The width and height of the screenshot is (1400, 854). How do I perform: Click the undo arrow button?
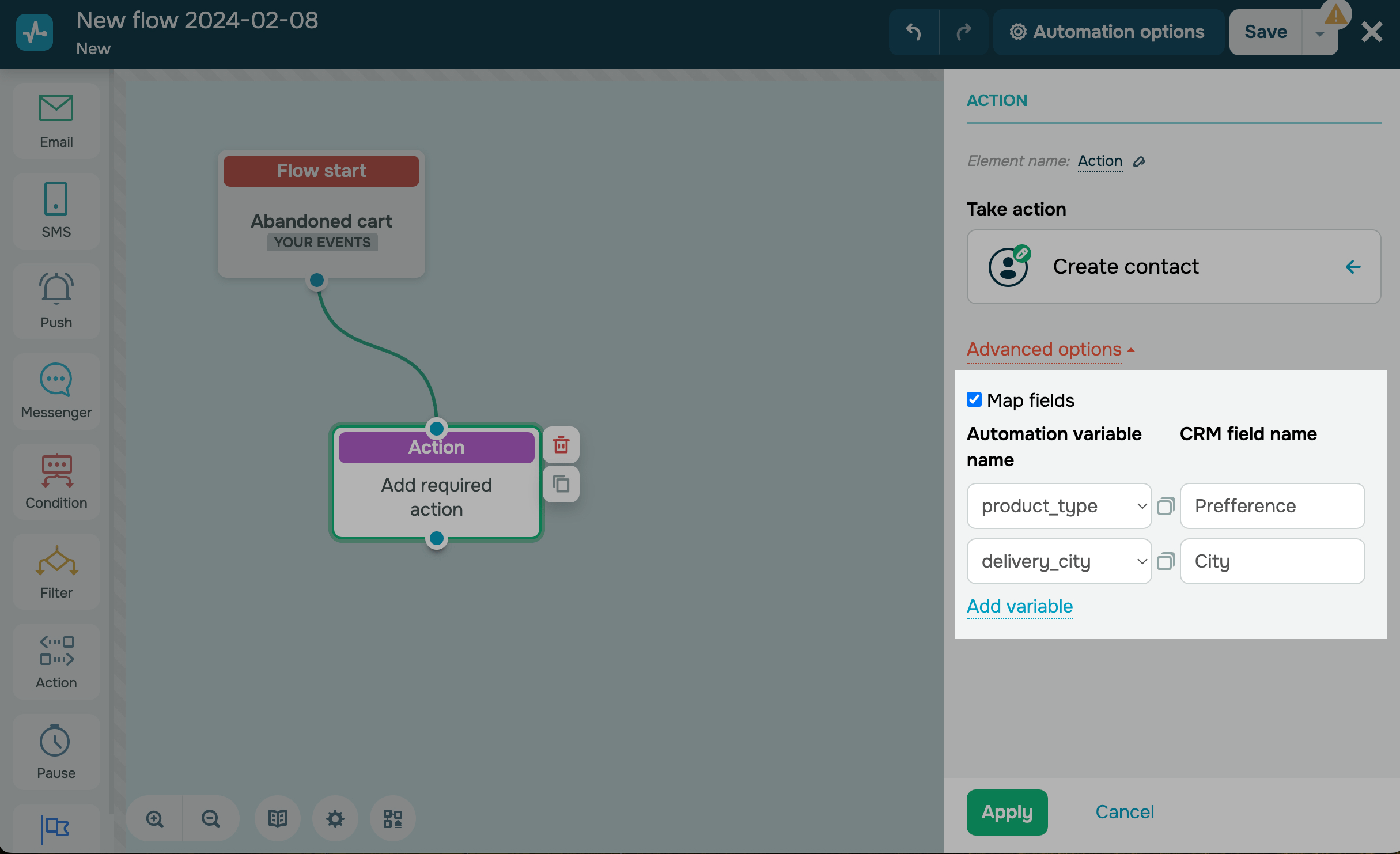[914, 32]
